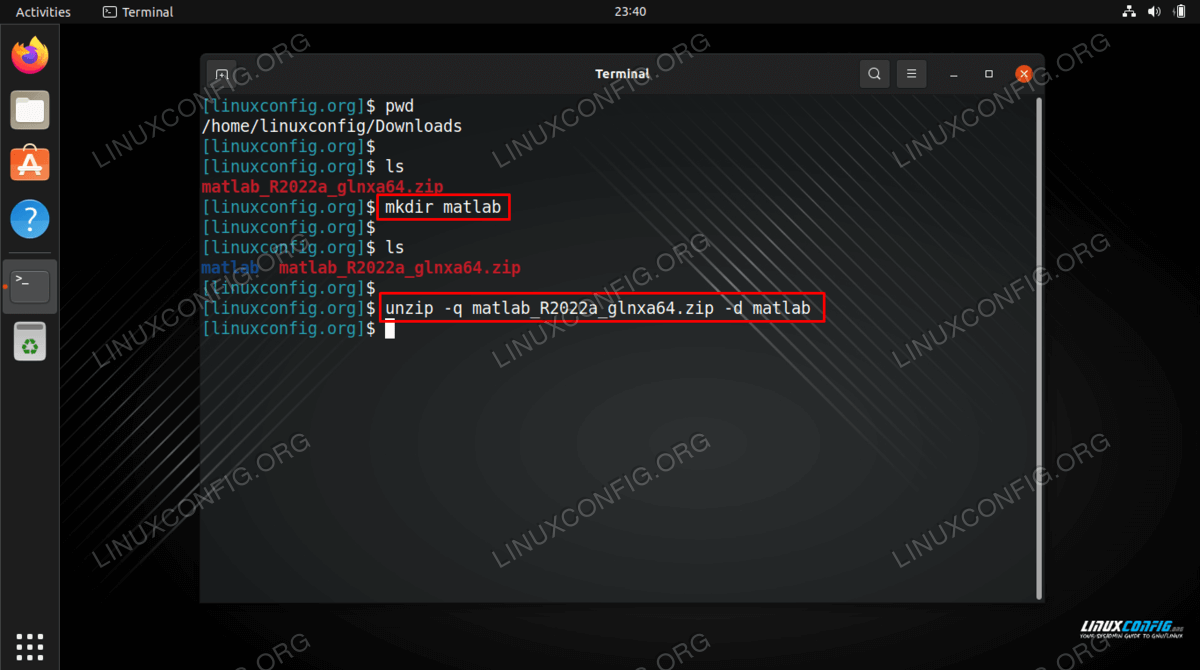Image resolution: width=1200 pixels, height=670 pixels.
Task: Click the battery indicator in top bar
Action: click(1179, 12)
